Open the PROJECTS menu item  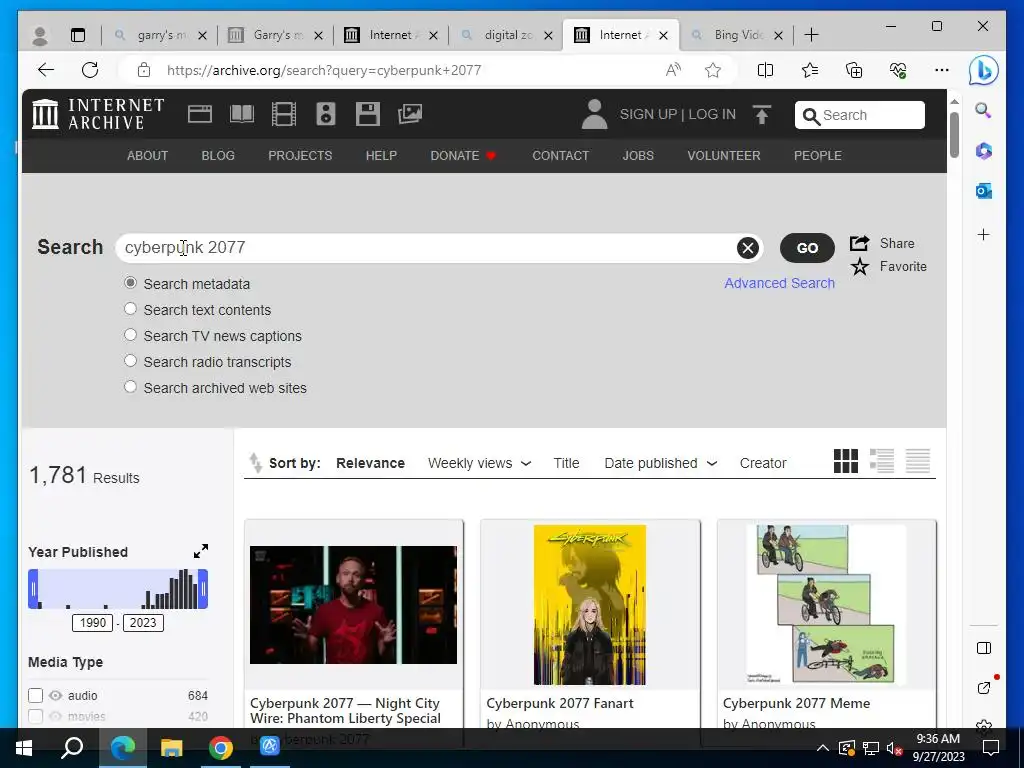pyautogui.click(x=300, y=155)
